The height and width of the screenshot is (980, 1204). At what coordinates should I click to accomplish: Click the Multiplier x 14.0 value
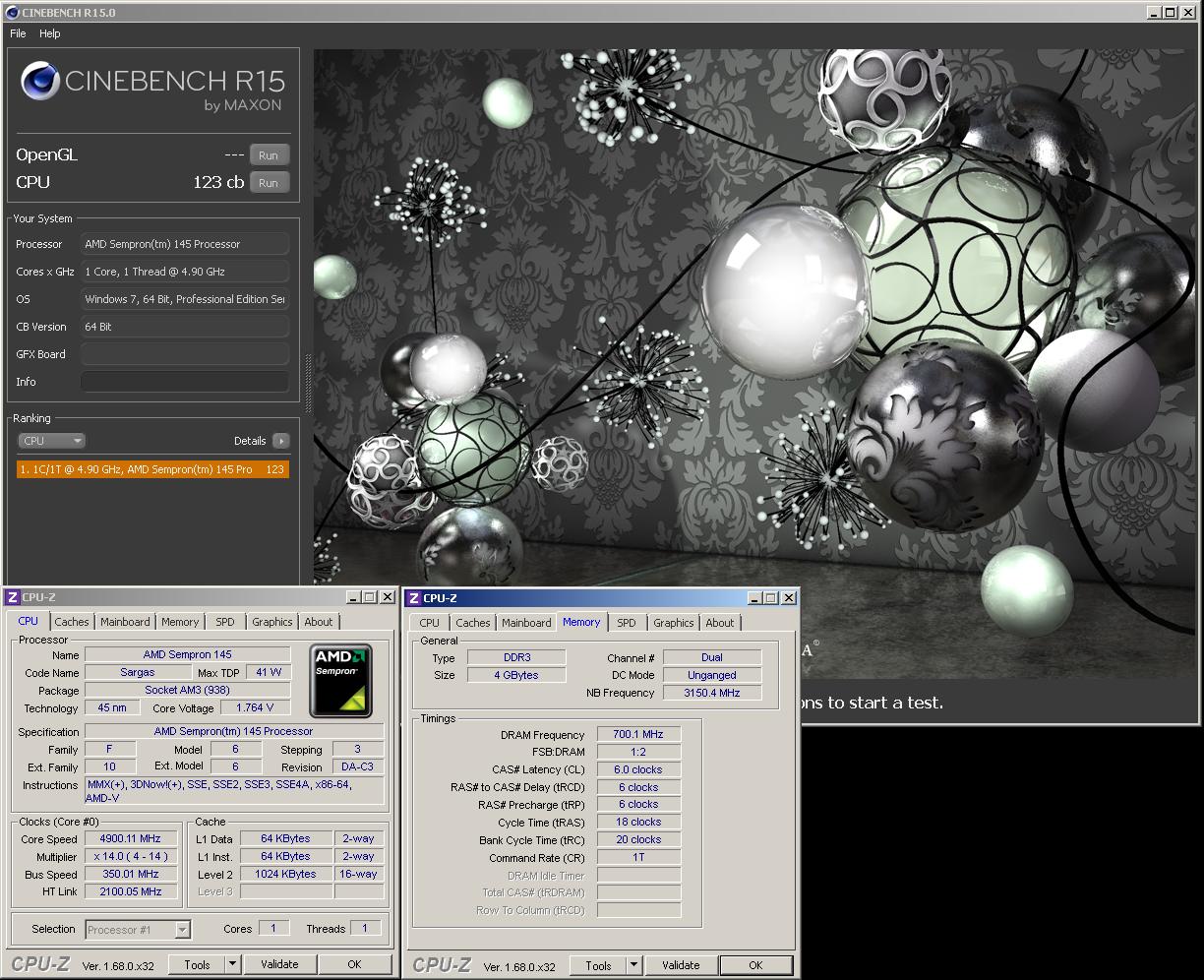pos(131,857)
